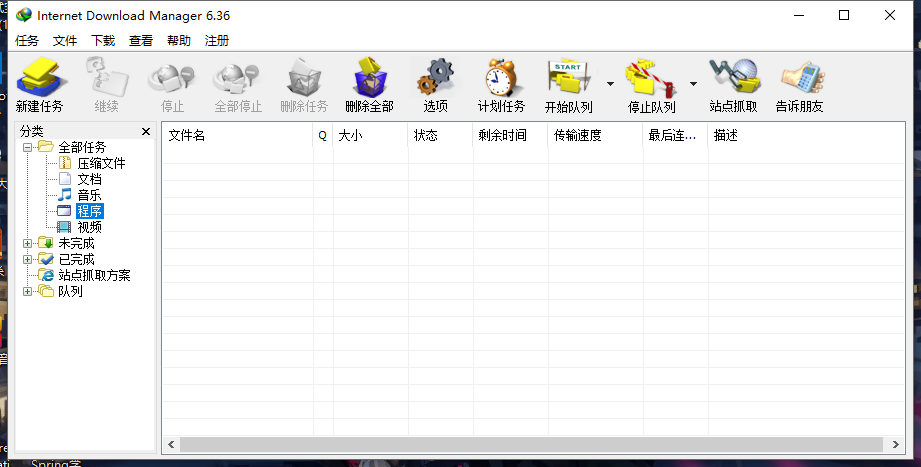Viewport: 921px width, 467px height.
Task: Click the IDM title bar logo icon
Action: click(23, 15)
